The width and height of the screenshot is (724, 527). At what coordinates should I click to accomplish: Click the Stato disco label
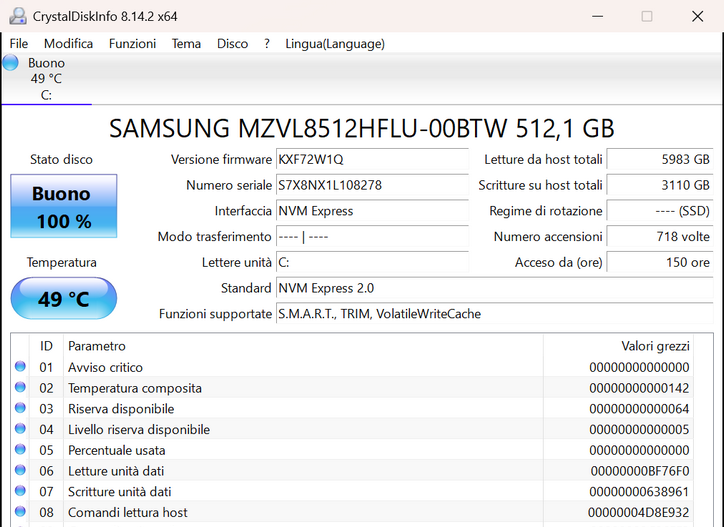pyautogui.click(x=61, y=160)
